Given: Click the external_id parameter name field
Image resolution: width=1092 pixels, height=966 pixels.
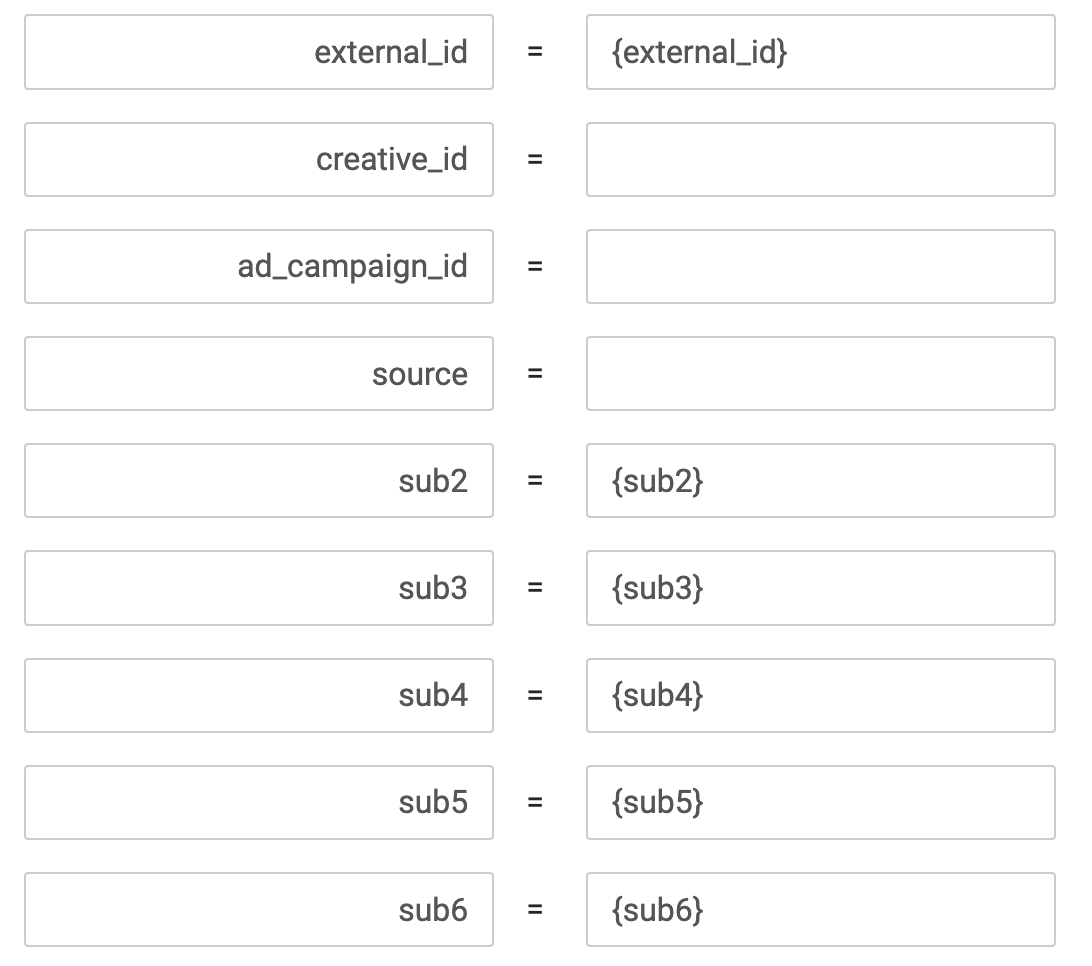Looking at the screenshot, I should coord(259,52).
